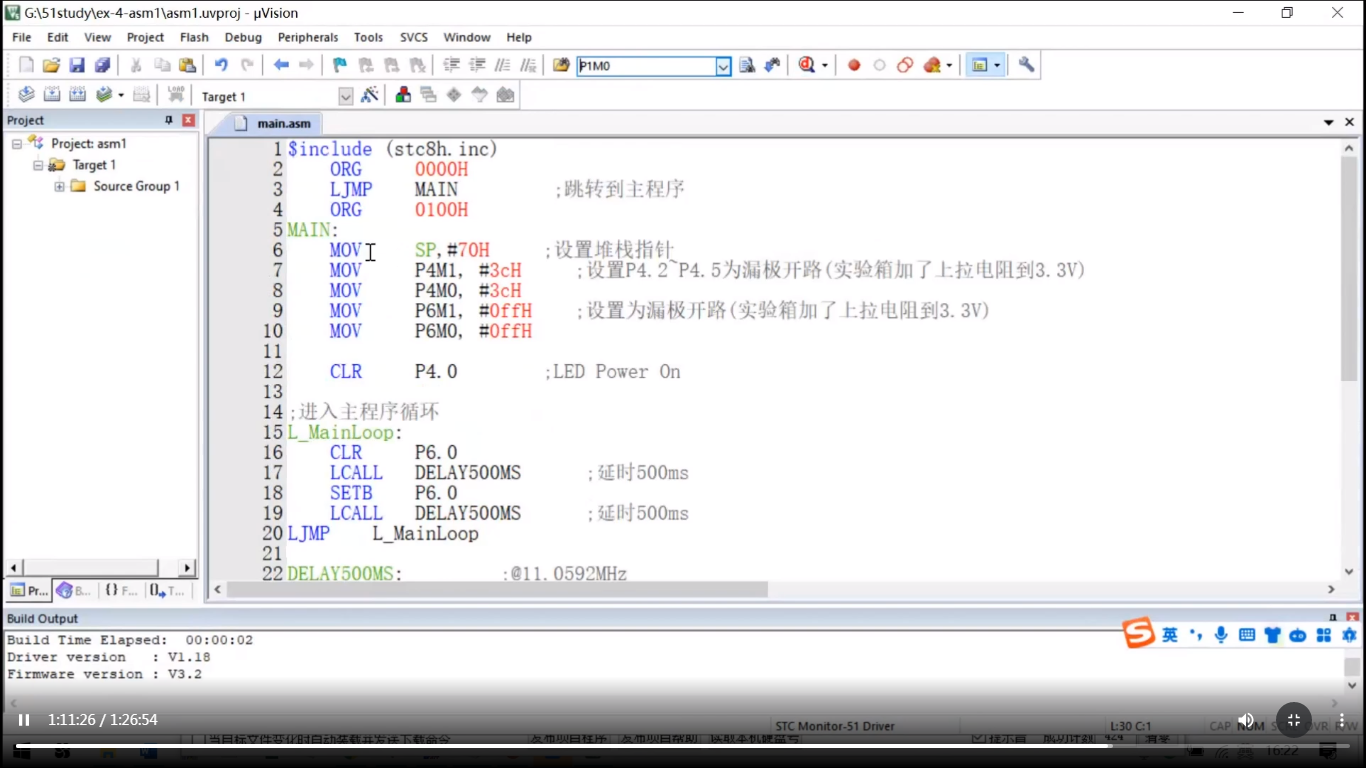Collapse the Target 1 tree node
The height and width of the screenshot is (768, 1366).
(38, 165)
